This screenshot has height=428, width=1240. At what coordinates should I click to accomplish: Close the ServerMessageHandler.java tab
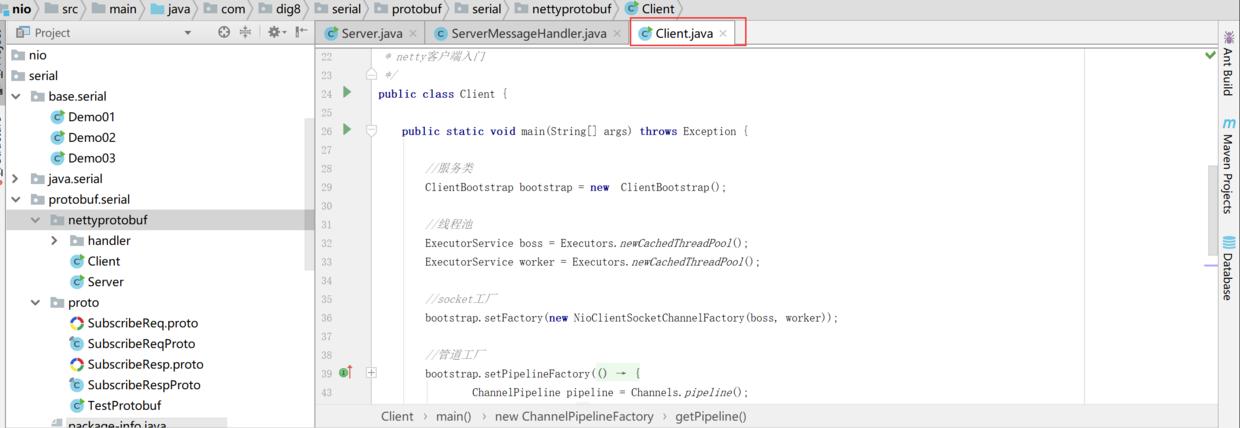click(x=617, y=33)
